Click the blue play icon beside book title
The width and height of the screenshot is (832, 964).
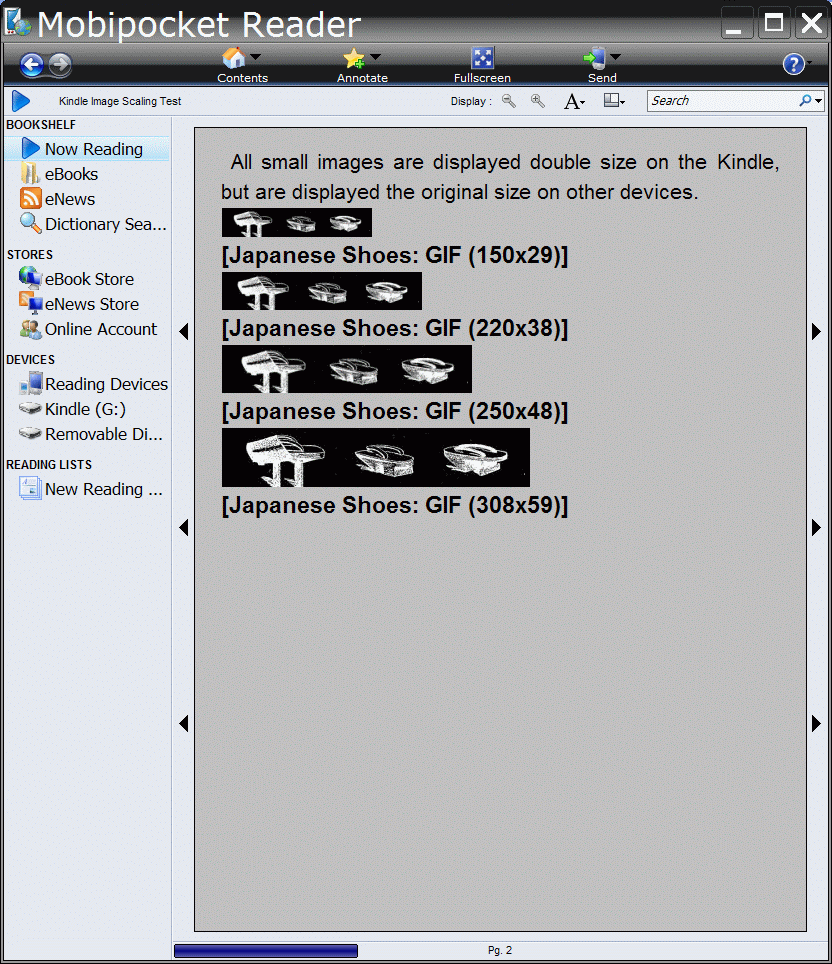pos(21,101)
